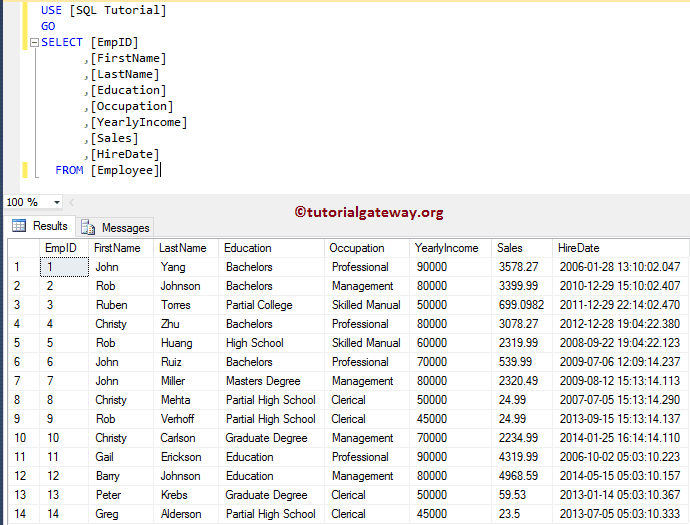This screenshot has width=690, height=525.
Task: Click the sales value 4968.59
Action: (522, 476)
